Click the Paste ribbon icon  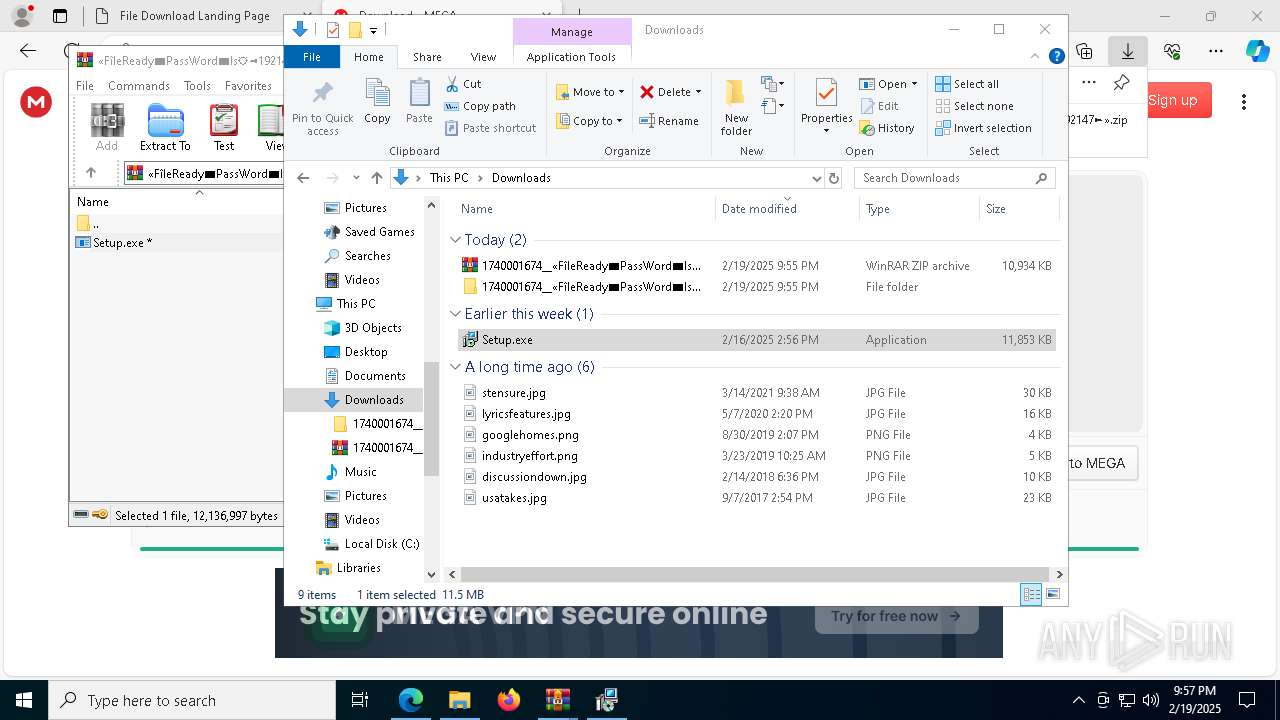(419, 101)
